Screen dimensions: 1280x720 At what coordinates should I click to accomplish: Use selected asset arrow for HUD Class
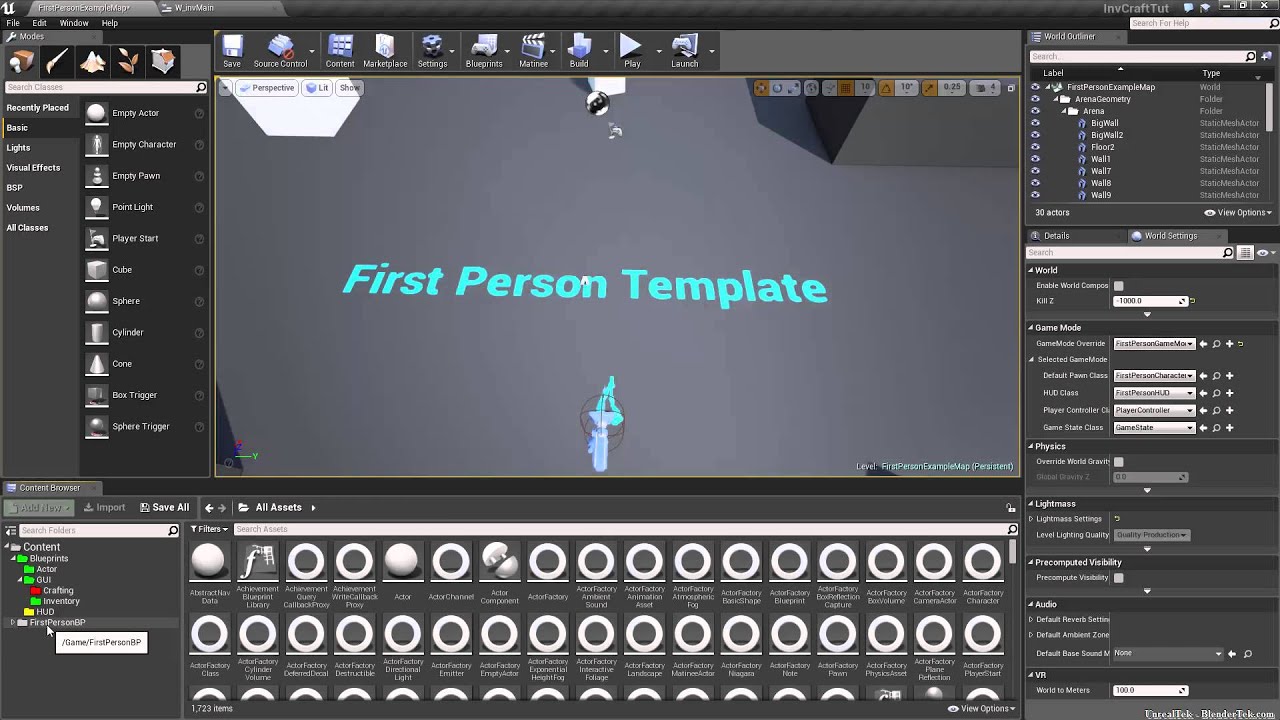click(x=1203, y=393)
